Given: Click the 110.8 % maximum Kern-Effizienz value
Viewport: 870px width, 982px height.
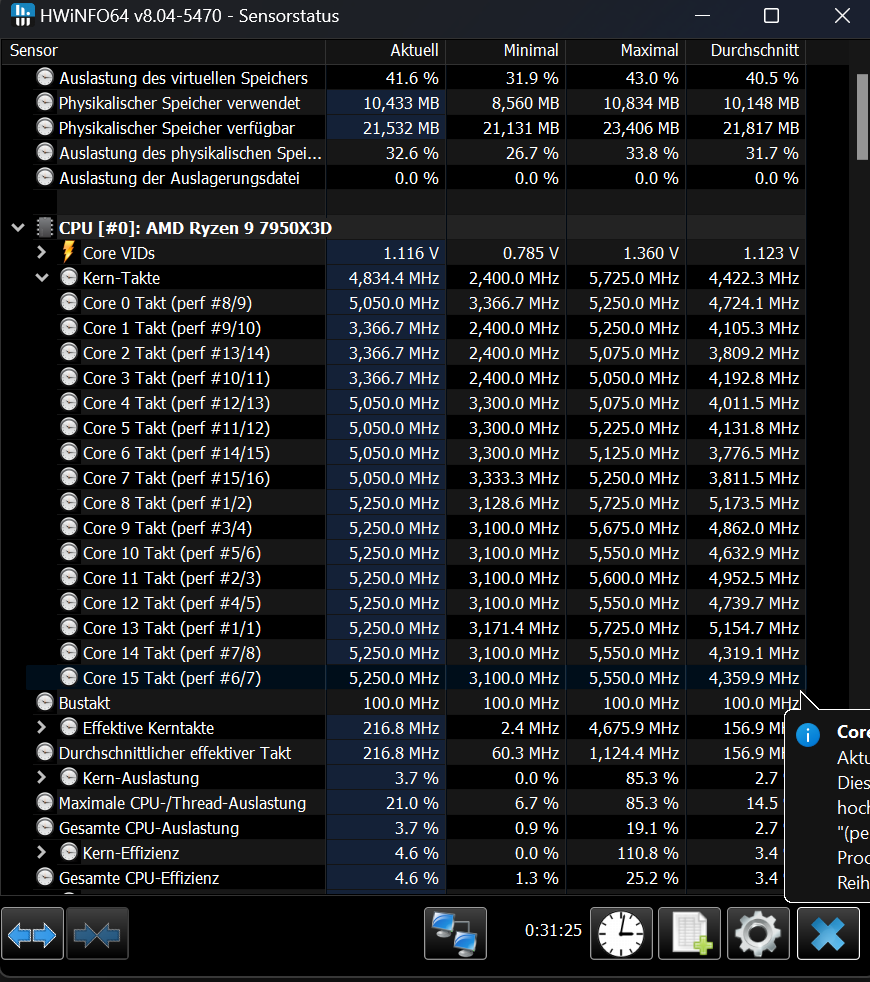Looking at the screenshot, I should coord(648,853).
